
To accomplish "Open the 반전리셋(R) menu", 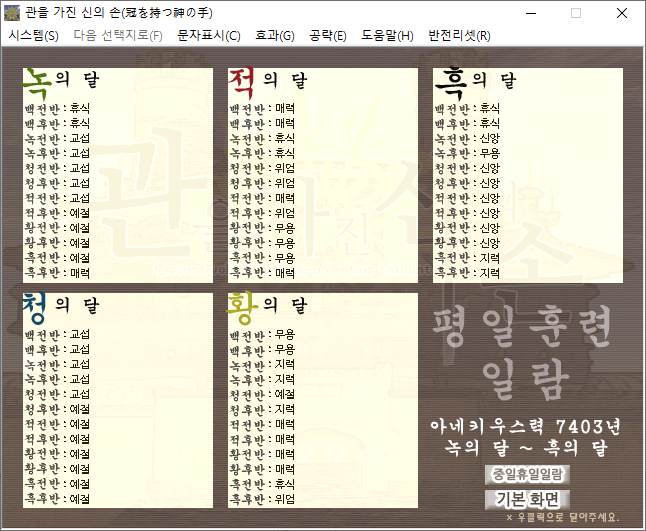I will [459, 35].
